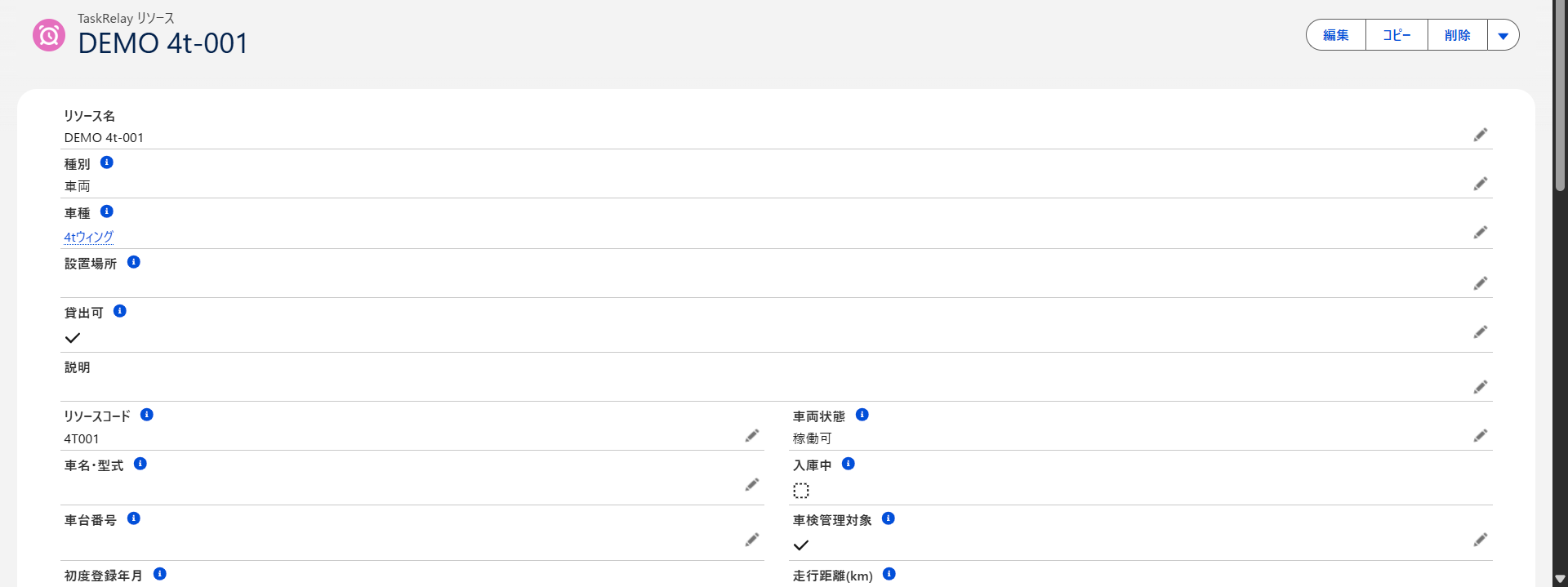Toggle the 貸出可 checkmark
Image resolution: width=1568 pixels, height=587 pixels.
pyautogui.click(x=72, y=338)
